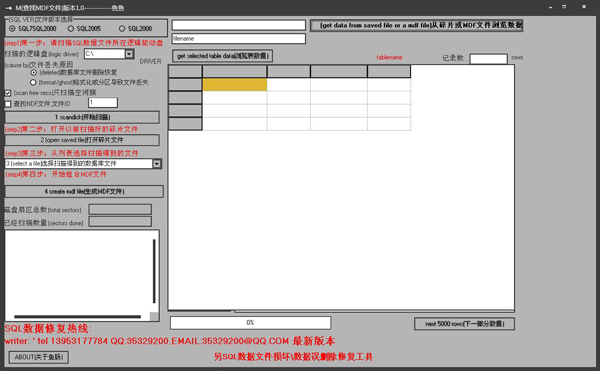Click the 0% progress bar
Viewport: 600px width, 371px height.
(251, 323)
